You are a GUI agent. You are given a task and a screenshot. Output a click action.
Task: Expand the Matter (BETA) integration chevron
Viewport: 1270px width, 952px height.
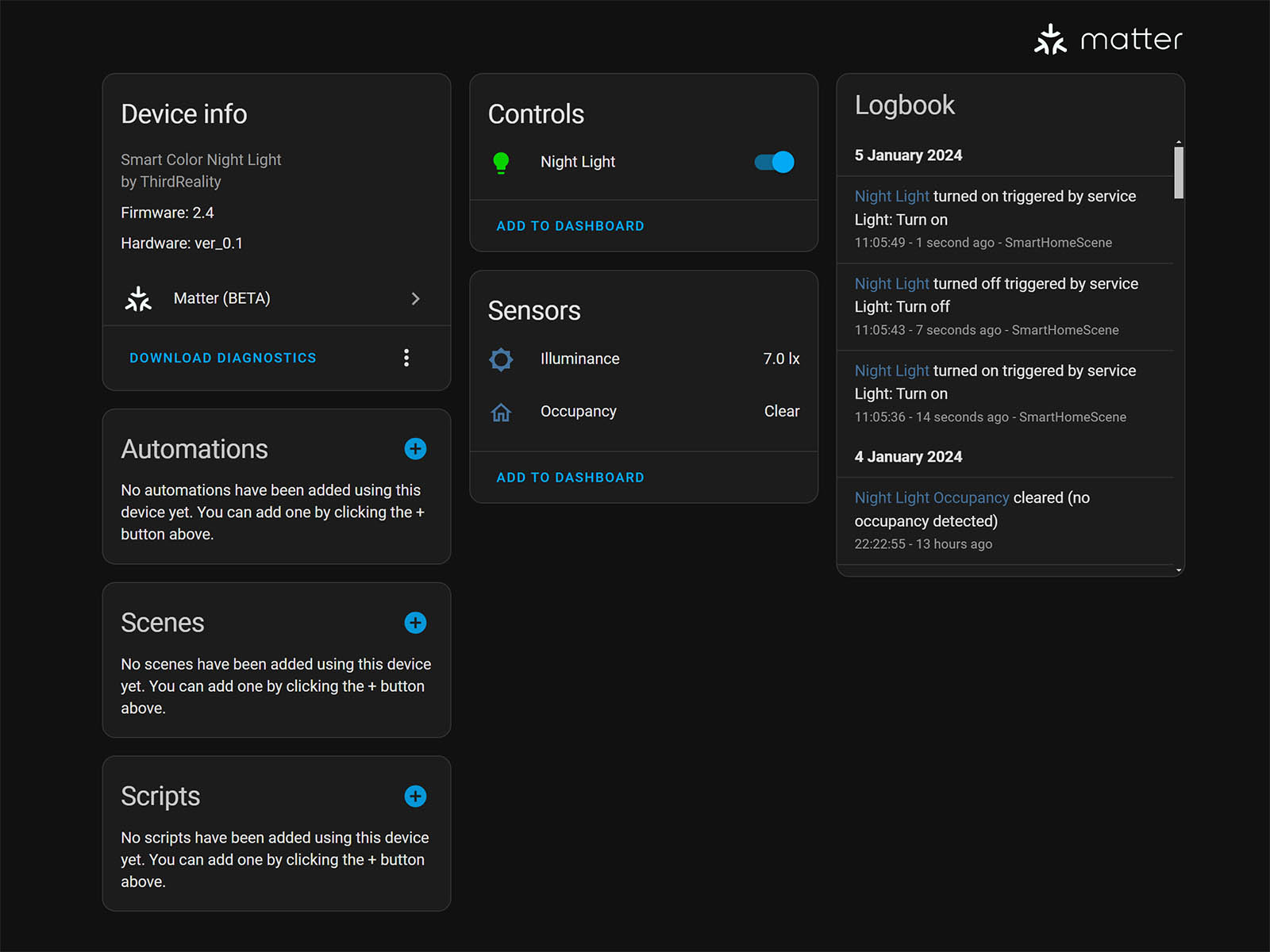click(x=415, y=299)
